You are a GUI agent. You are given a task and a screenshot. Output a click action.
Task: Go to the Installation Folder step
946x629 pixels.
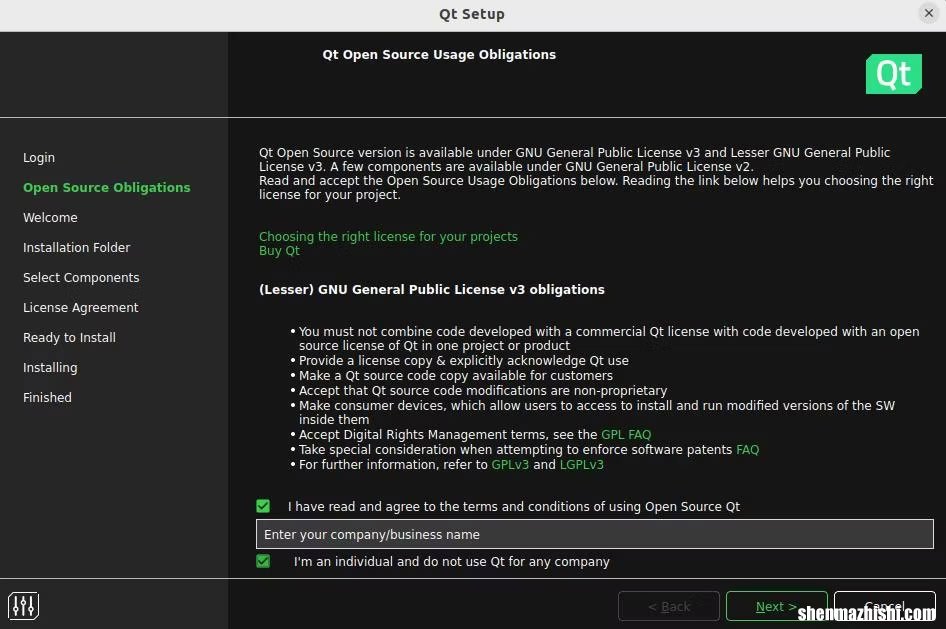point(77,248)
